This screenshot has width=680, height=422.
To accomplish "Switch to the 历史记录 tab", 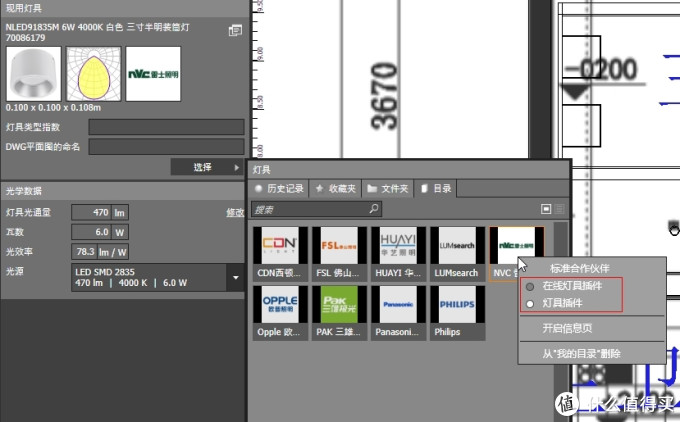I will tap(279, 187).
